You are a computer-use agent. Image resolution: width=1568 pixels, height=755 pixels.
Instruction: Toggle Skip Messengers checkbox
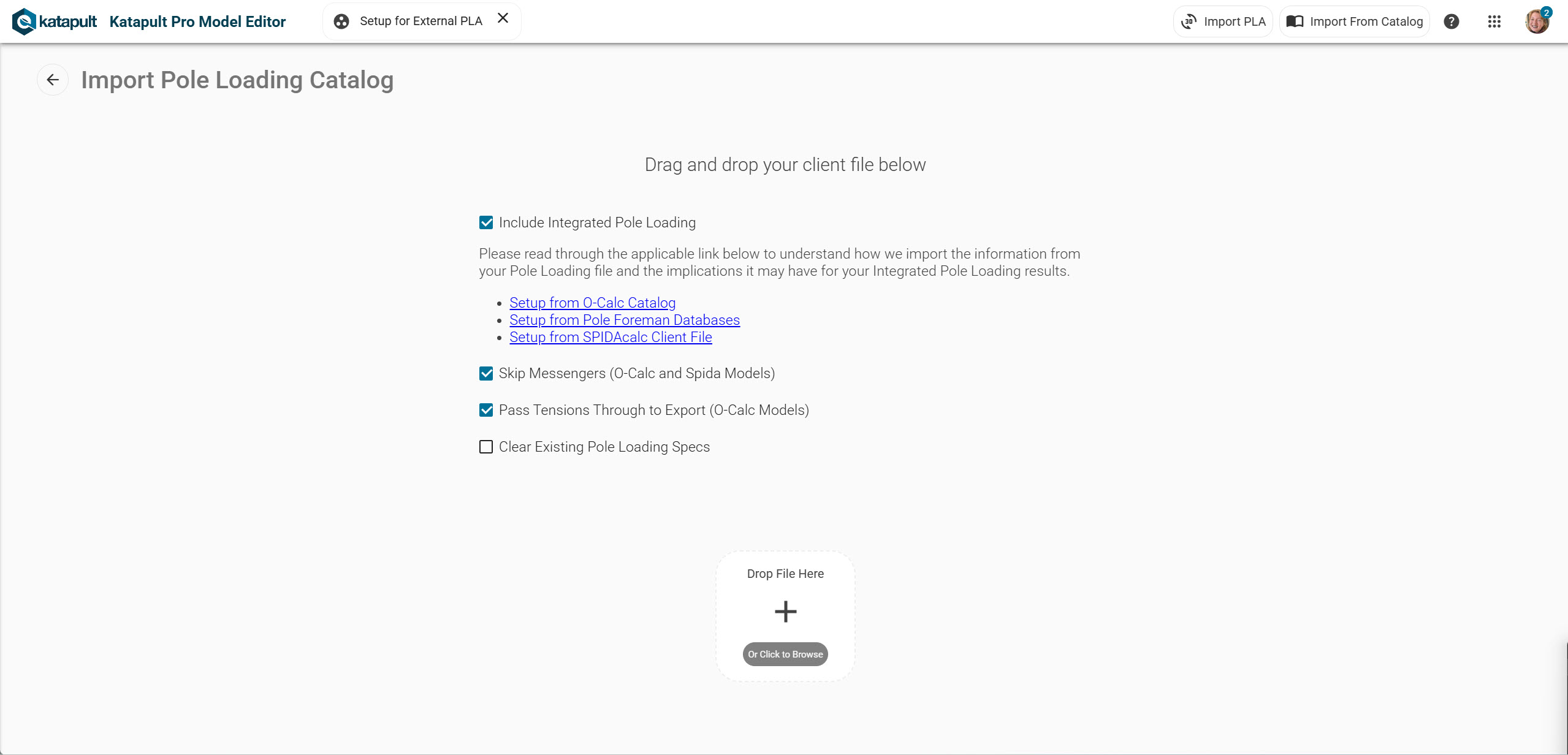pos(486,373)
